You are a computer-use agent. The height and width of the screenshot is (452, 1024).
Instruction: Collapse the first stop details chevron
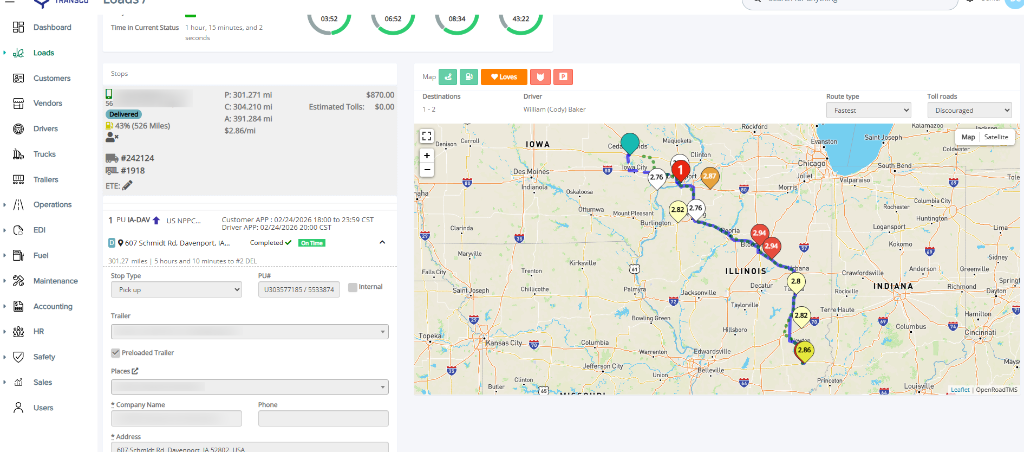(x=382, y=242)
